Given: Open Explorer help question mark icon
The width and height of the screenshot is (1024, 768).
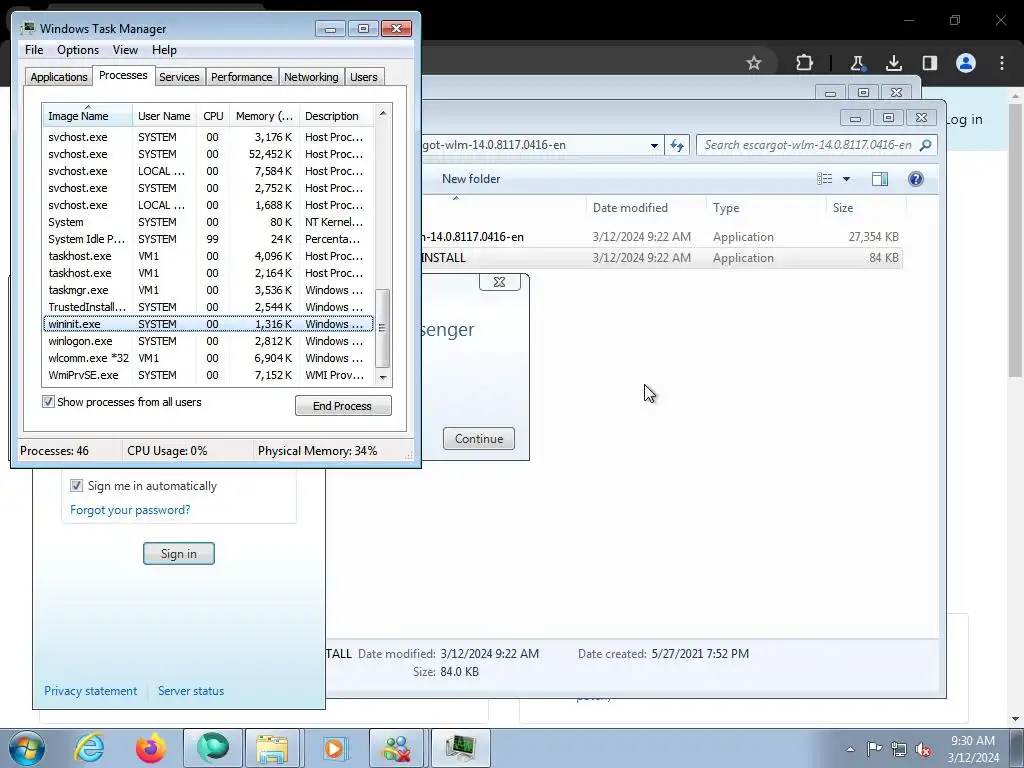Looking at the screenshot, I should click(916, 179).
